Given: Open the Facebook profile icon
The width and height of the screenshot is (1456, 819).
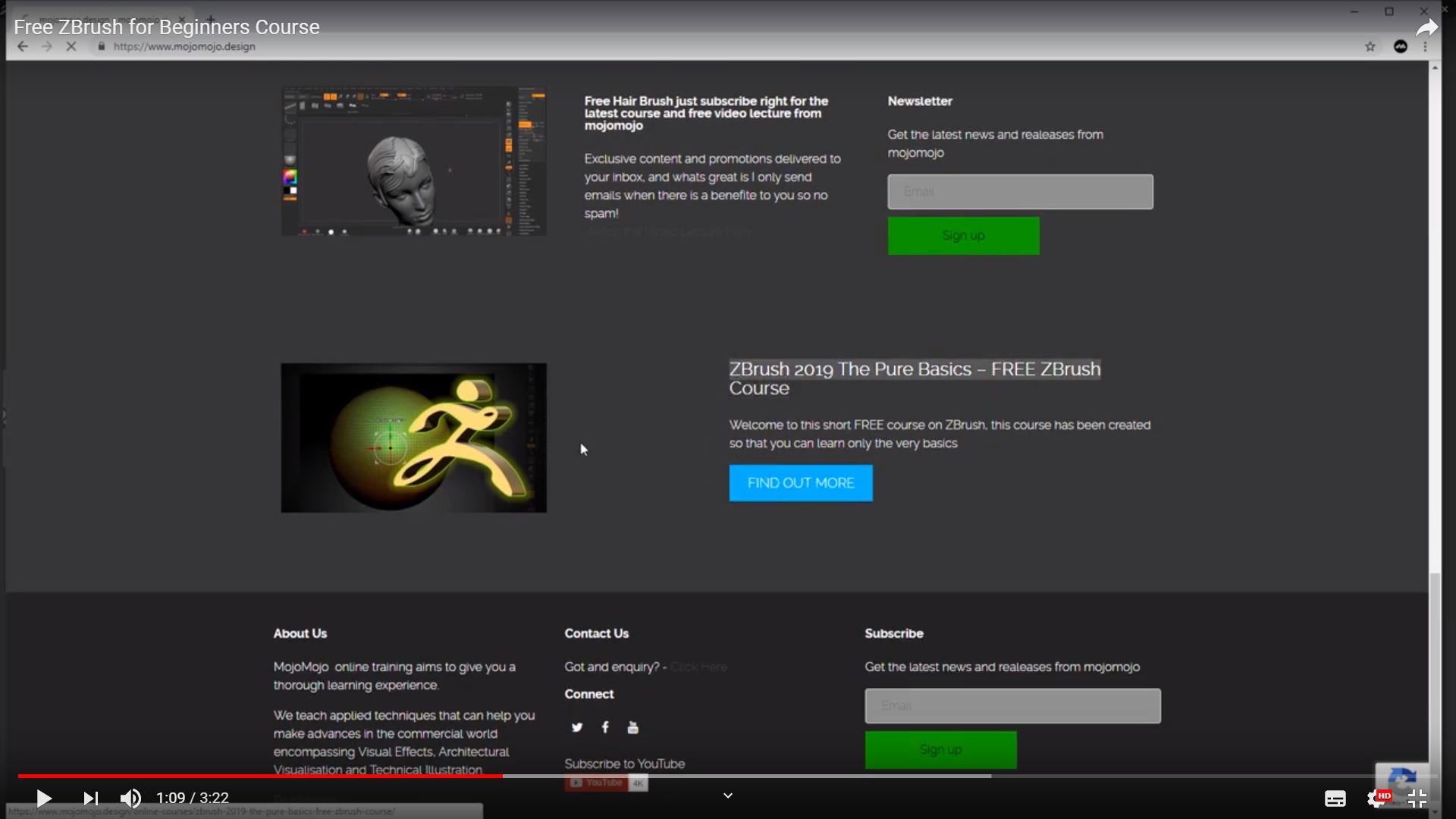Looking at the screenshot, I should pos(605,727).
